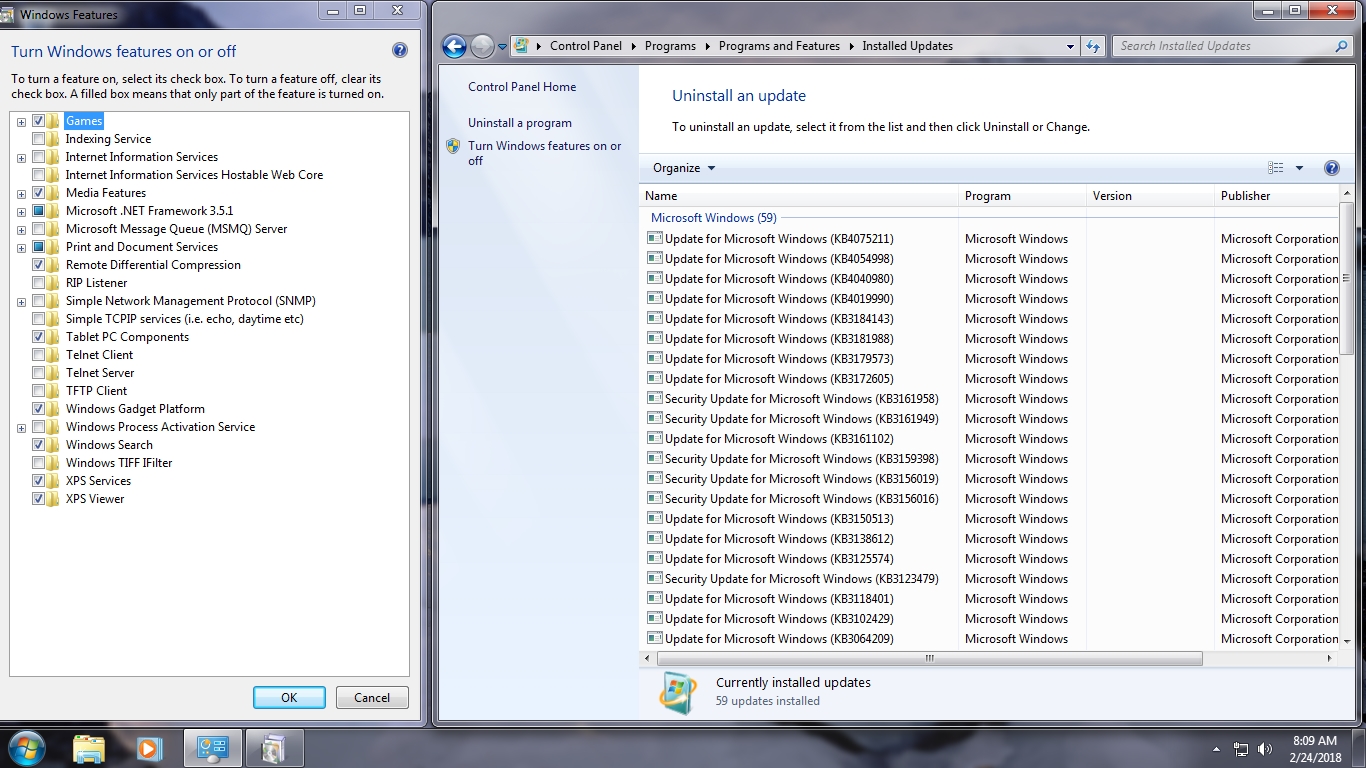Cancel the Windows Features dialog
Screen dimensions: 1366x768
point(372,698)
